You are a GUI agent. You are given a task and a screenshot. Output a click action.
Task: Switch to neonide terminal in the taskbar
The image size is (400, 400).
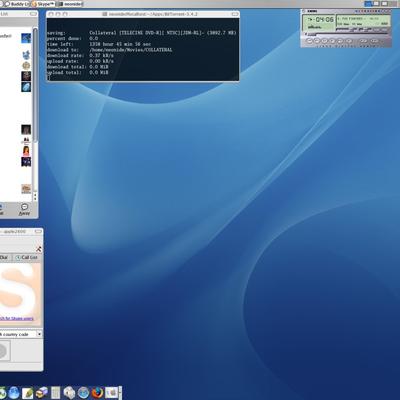70,4
